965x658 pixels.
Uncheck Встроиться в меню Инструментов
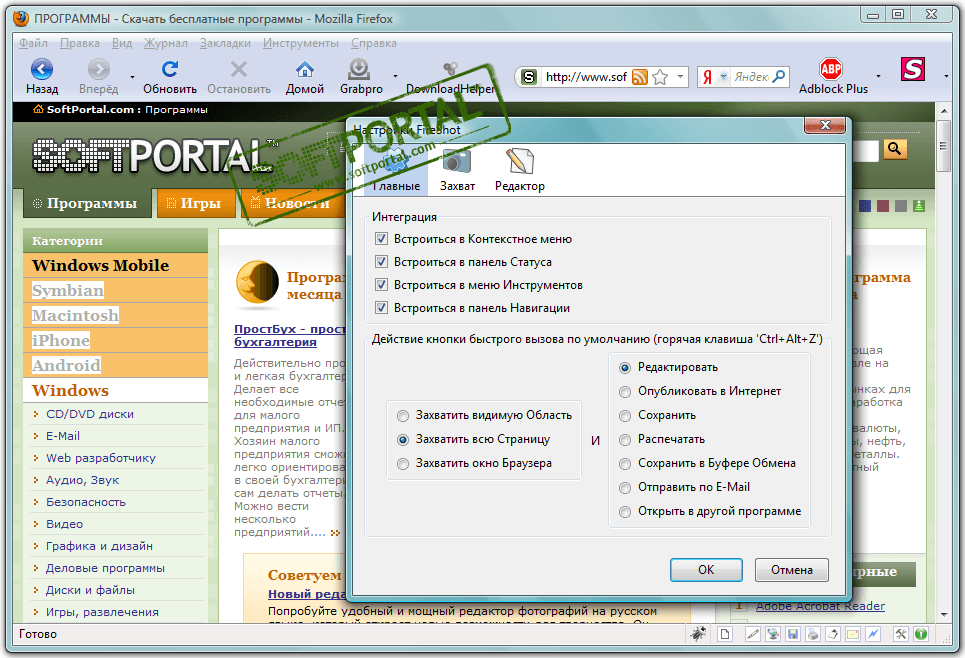382,285
